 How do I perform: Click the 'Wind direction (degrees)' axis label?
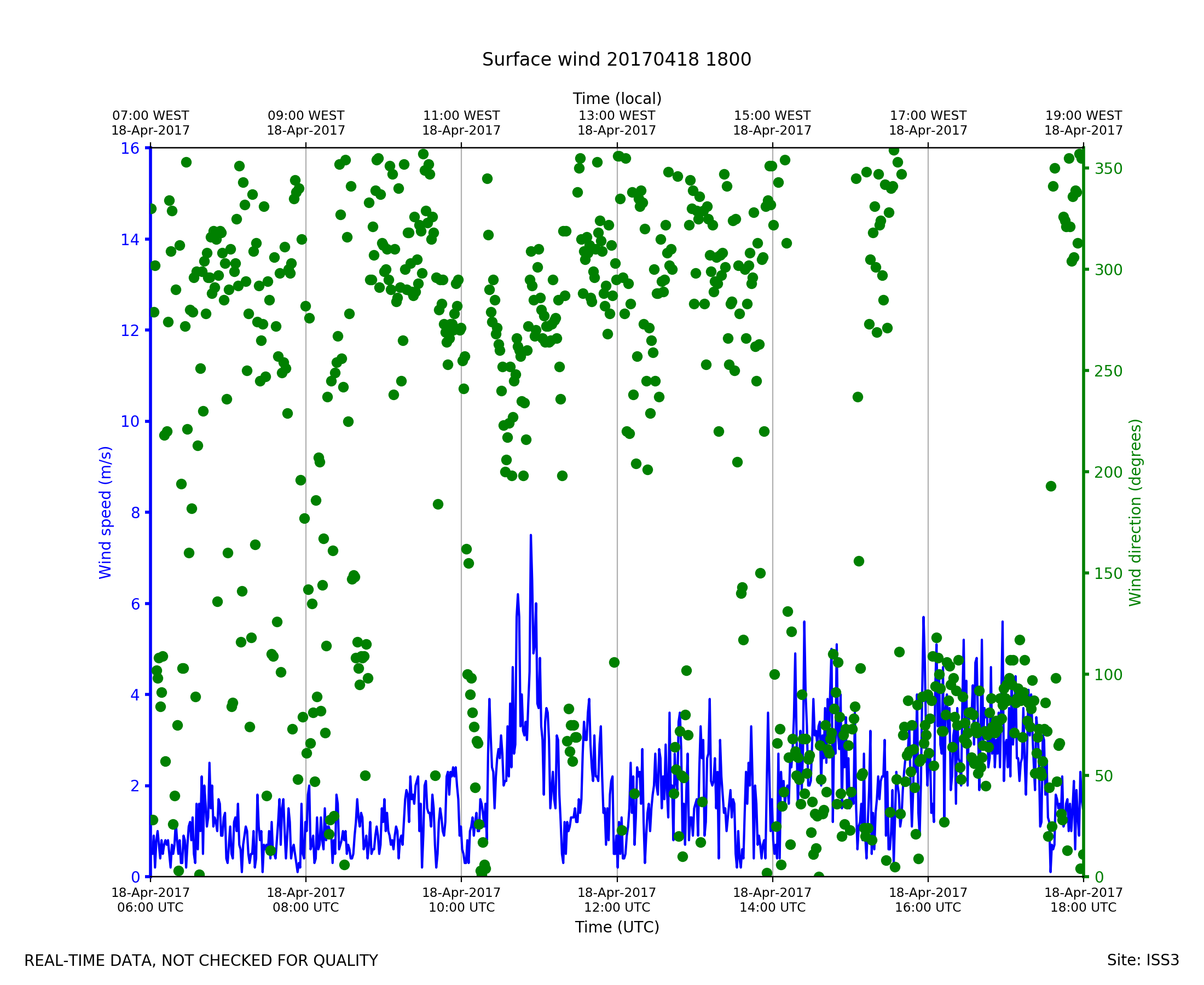point(1135,512)
